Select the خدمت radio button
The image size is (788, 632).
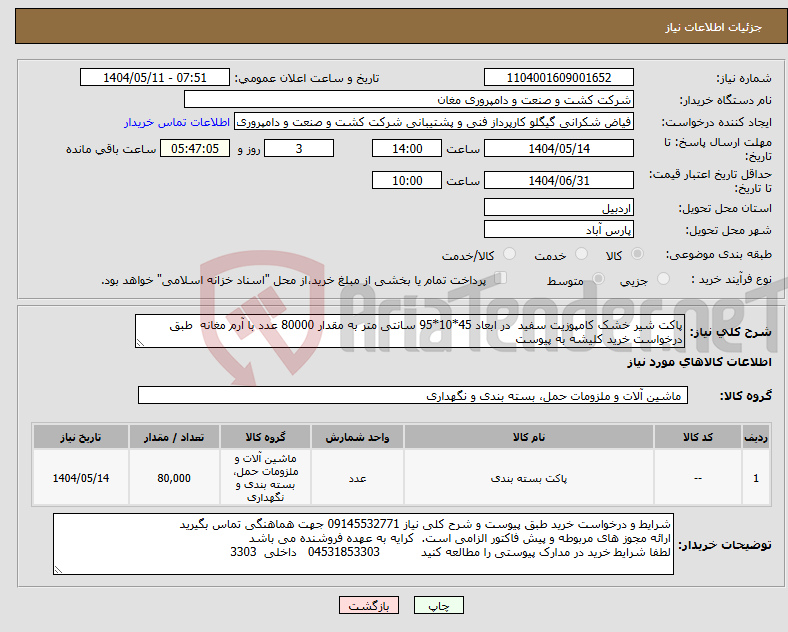point(581,254)
